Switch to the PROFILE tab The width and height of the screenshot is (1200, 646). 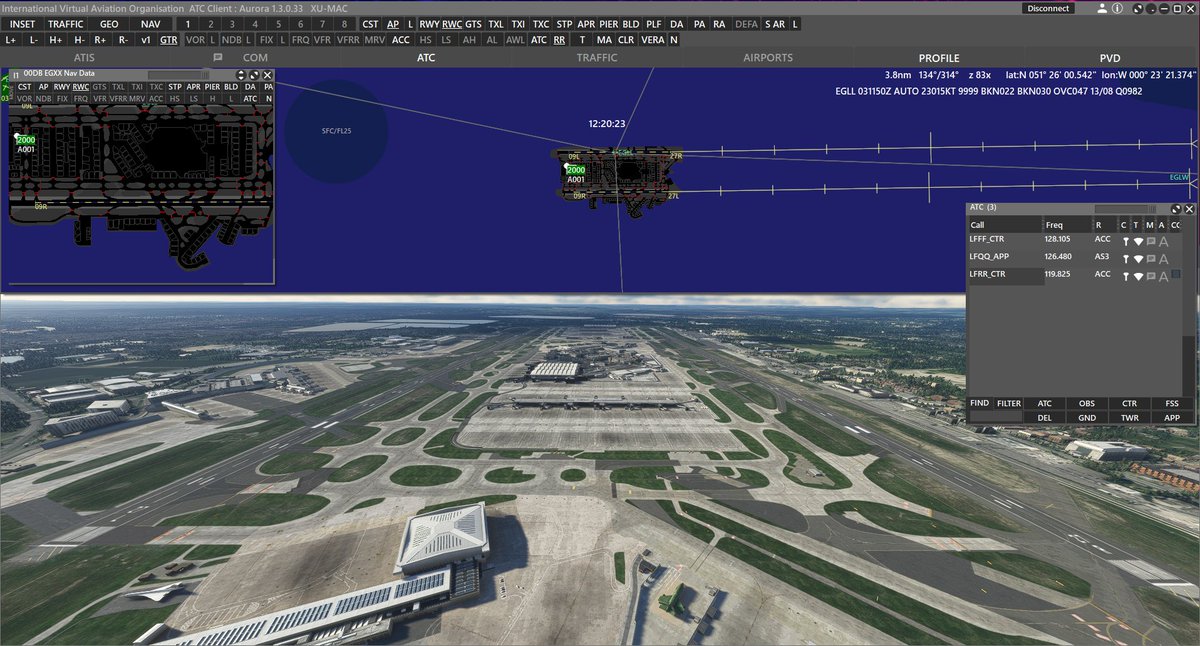(939, 58)
